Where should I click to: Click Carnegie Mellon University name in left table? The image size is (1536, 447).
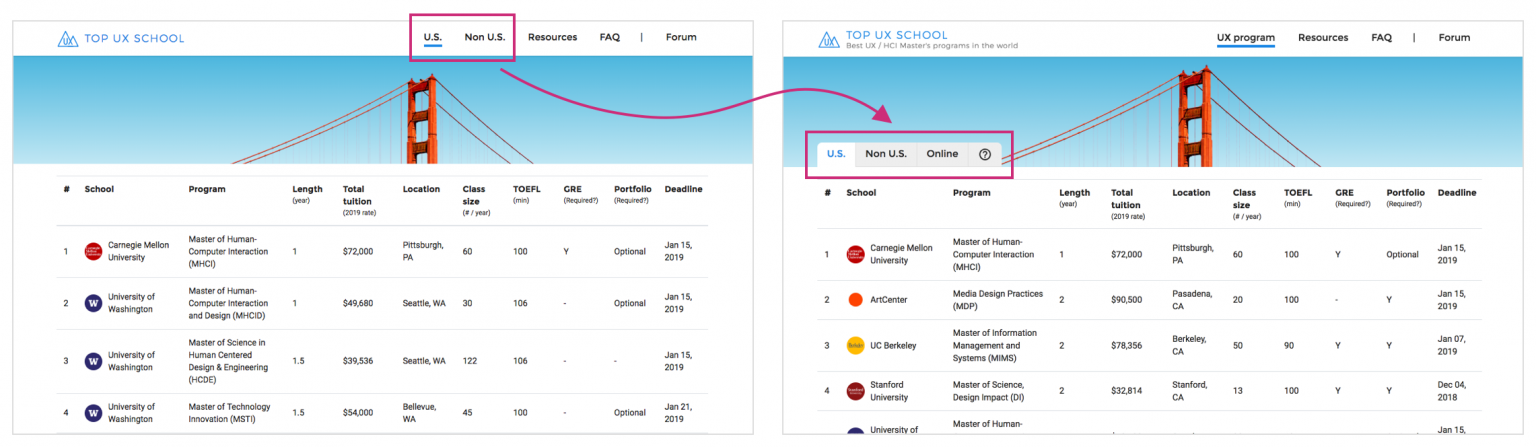click(x=139, y=251)
